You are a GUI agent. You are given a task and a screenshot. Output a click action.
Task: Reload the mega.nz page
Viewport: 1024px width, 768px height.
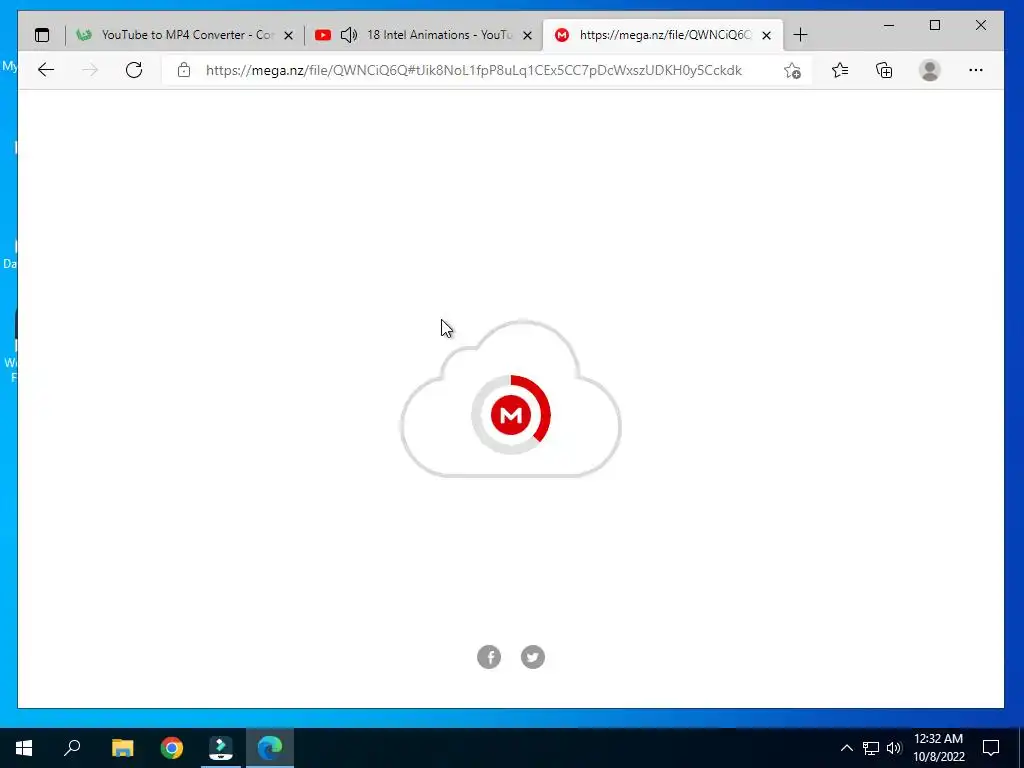(x=134, y=70)
